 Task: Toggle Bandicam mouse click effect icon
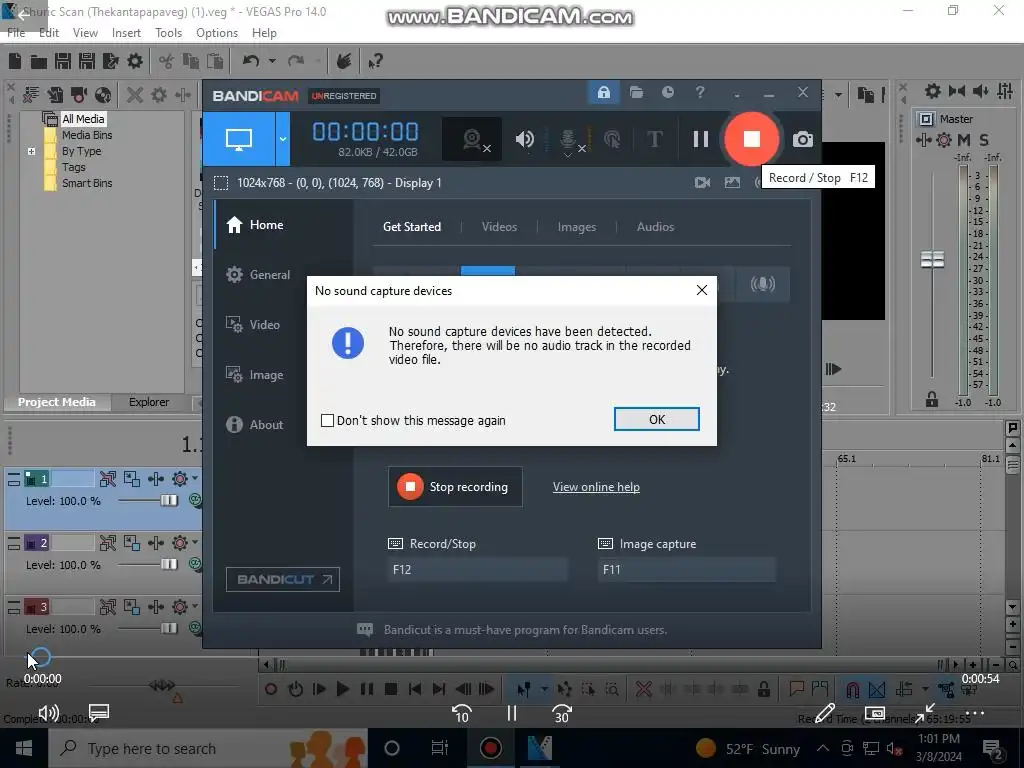pyautogui.click(x=612, y=139)
